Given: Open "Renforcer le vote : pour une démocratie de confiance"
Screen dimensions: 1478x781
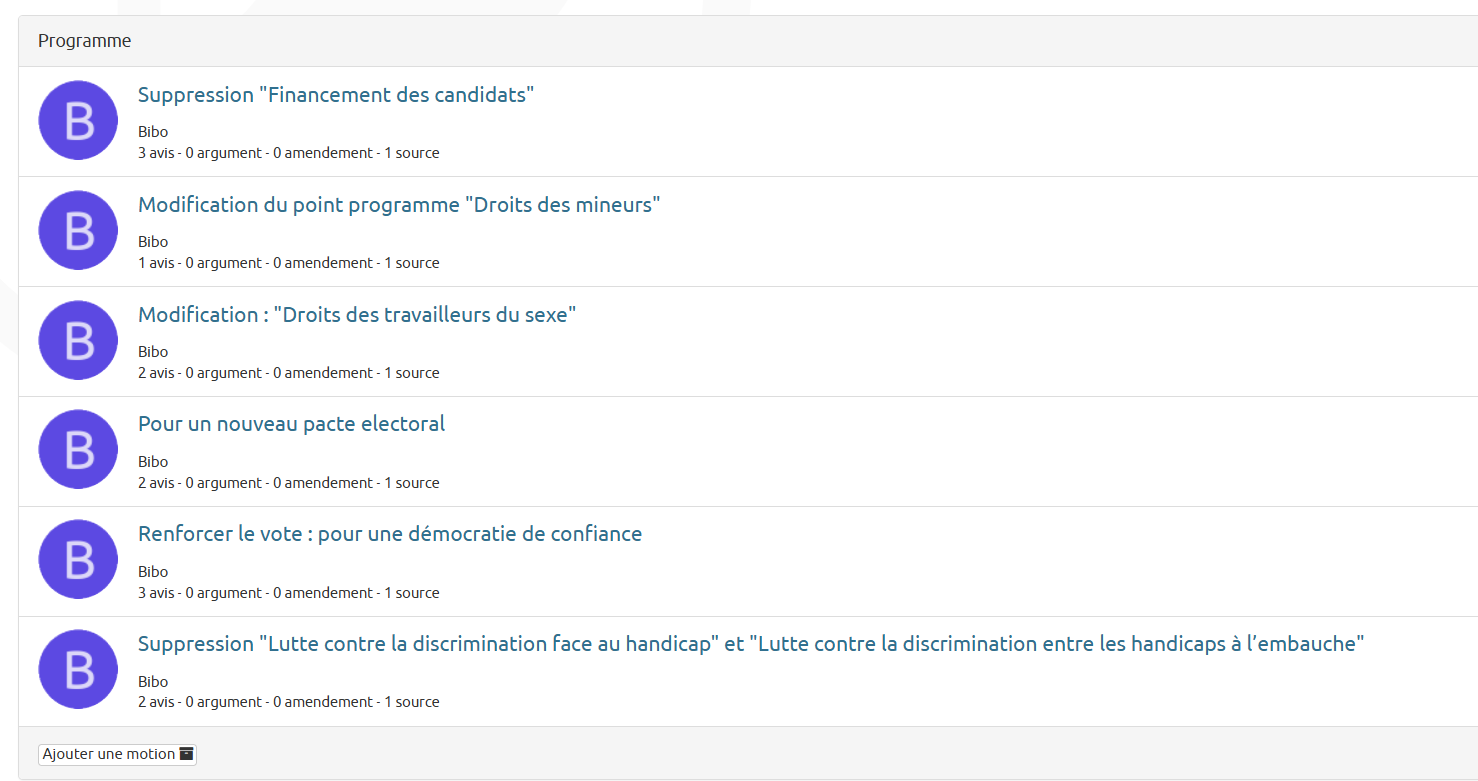Looking at the screenshot, I should point(390,534).
